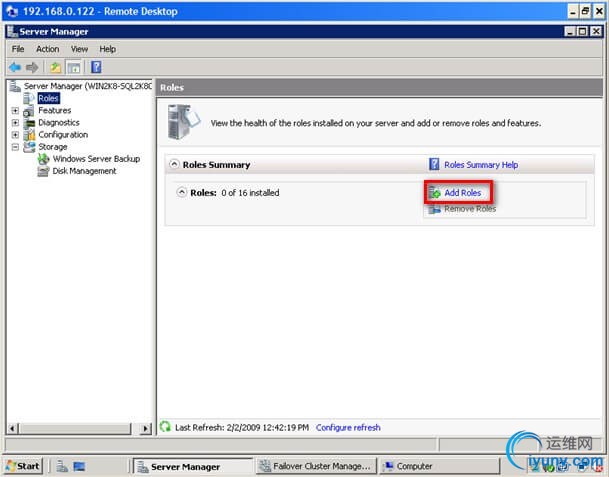Click the Back arrow toolbar icon
The height and width of the screenshot is (477, 609).
pos(15,67)
